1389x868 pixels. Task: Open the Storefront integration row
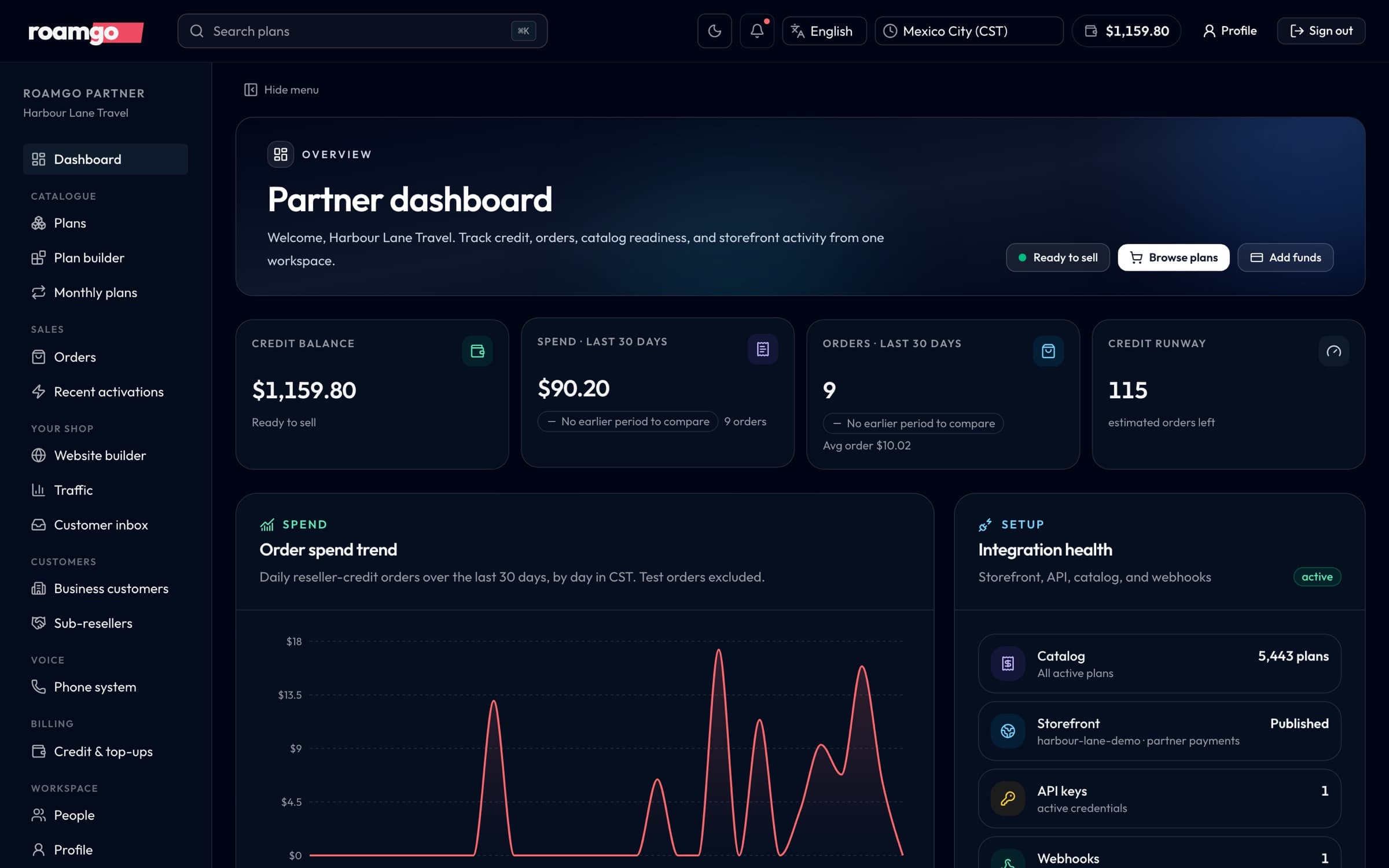(x=1159, y=731)
